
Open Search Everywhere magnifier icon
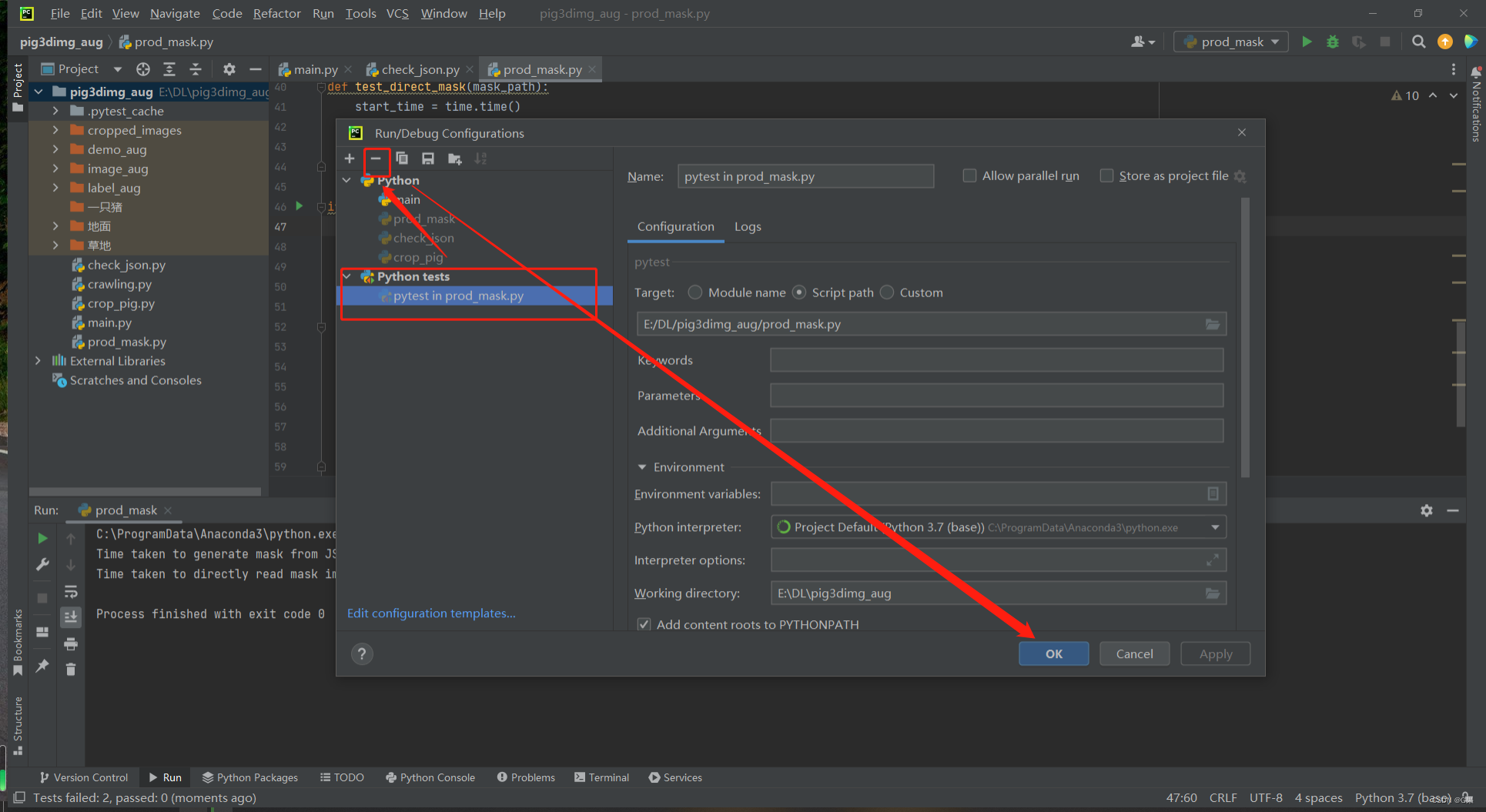pos(1418,42)
